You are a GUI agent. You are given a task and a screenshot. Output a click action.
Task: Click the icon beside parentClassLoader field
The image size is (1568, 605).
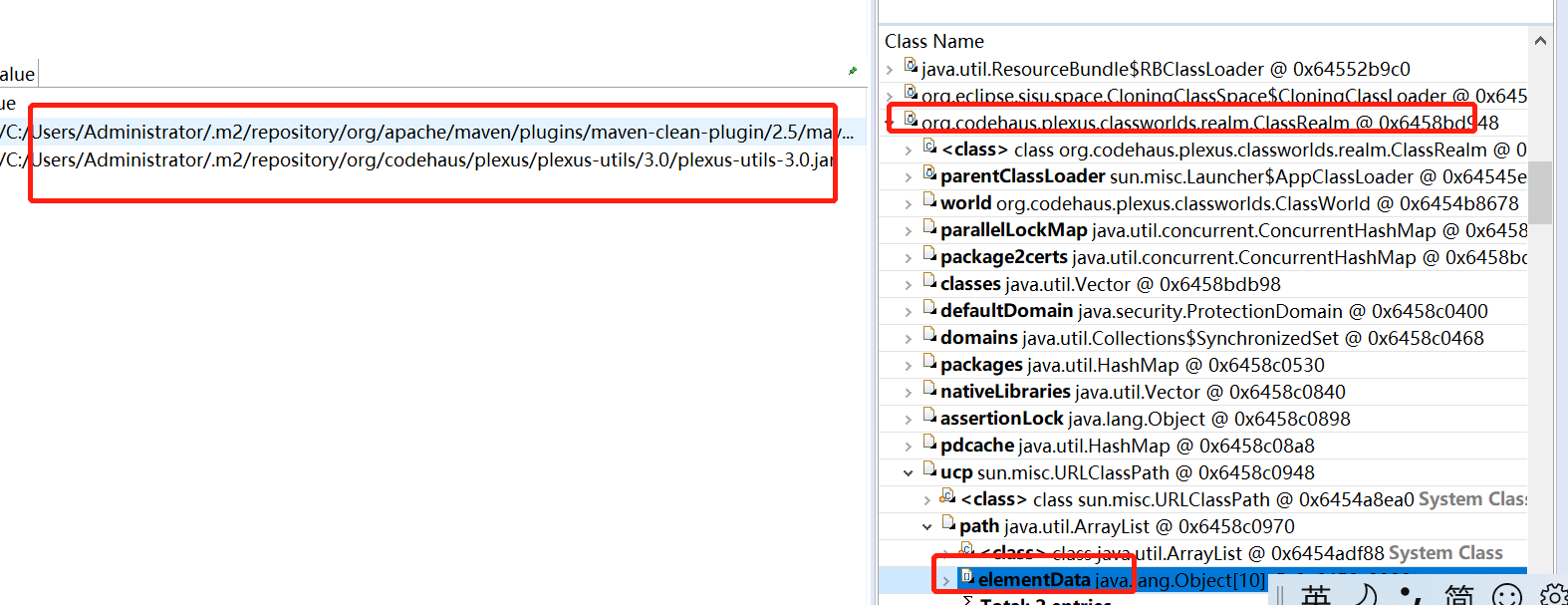click(x=929, y=173)
